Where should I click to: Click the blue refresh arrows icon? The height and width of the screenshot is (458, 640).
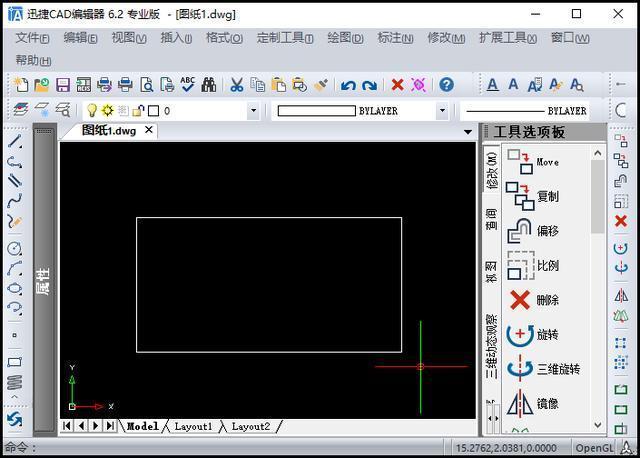pyautogui.click(x=15, y=419)
